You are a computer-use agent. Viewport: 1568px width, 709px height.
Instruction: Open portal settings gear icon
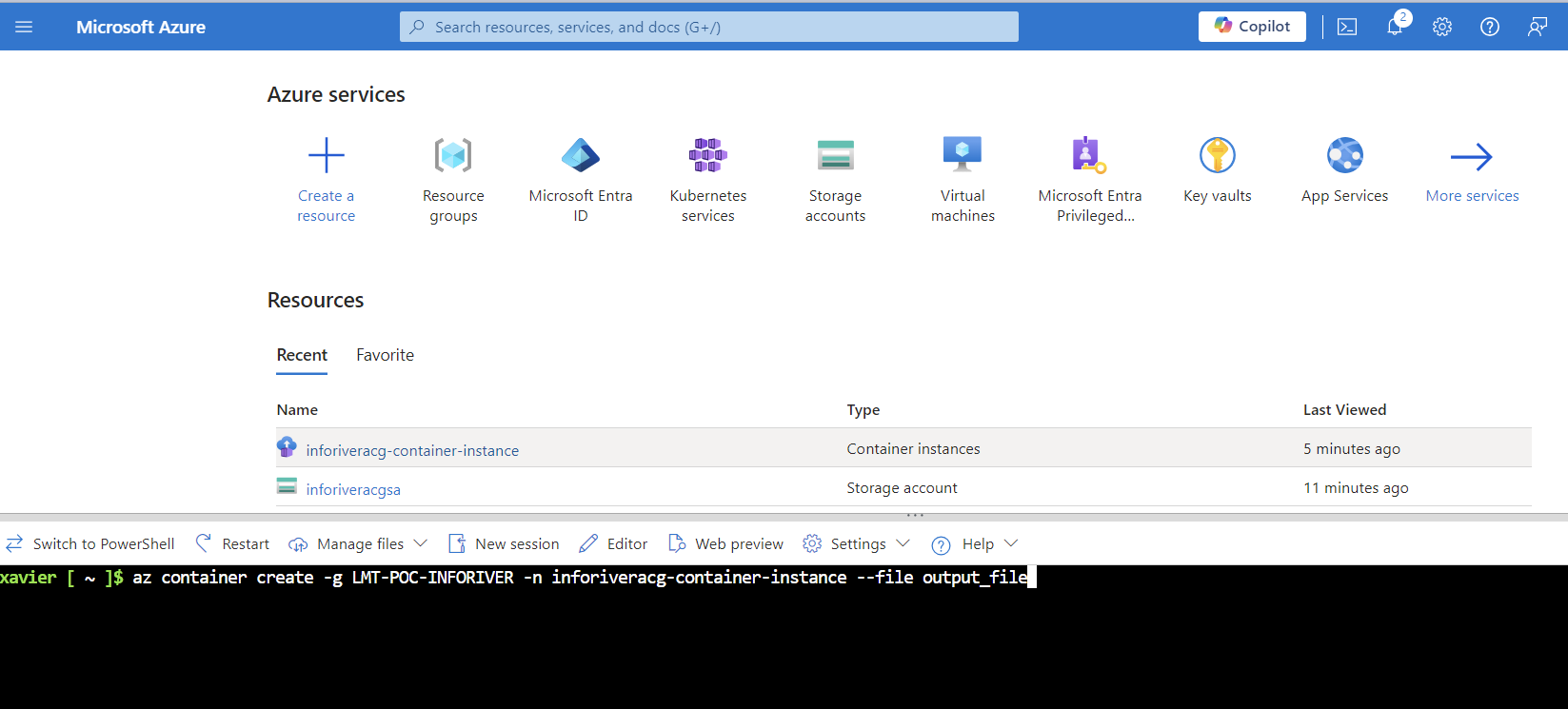[x=1442, y=27]
